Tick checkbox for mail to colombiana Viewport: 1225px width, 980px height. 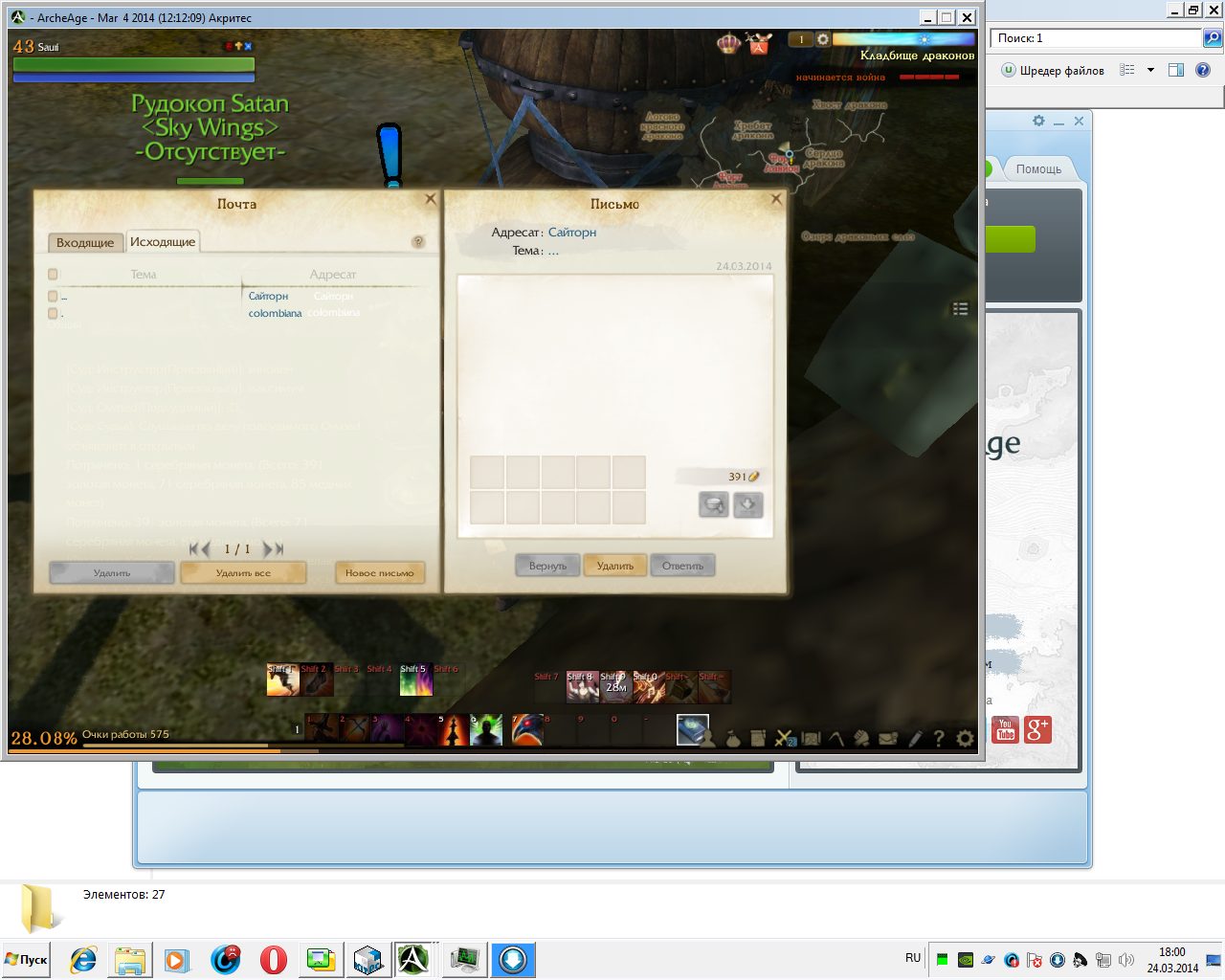53,314
